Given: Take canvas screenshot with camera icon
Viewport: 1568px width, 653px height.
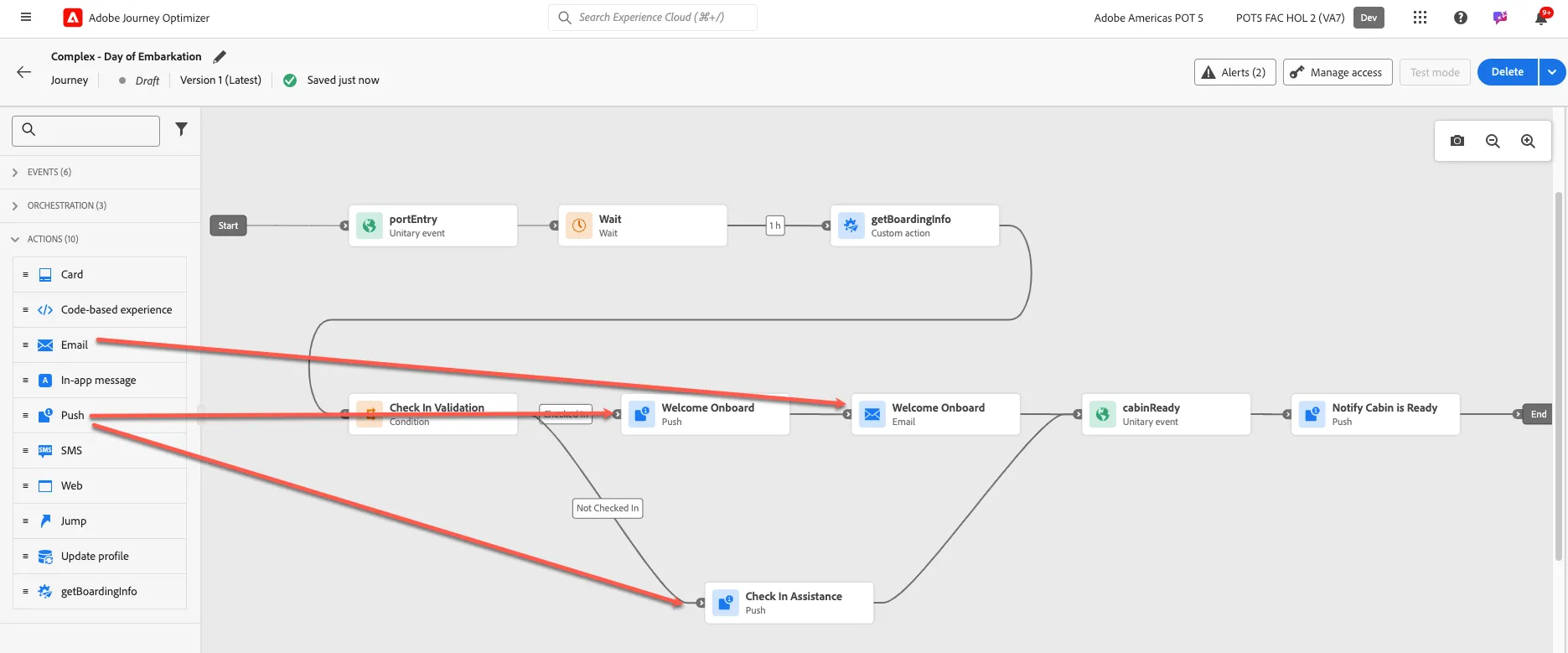Looking at the screenshot, I should (1457, 141).
